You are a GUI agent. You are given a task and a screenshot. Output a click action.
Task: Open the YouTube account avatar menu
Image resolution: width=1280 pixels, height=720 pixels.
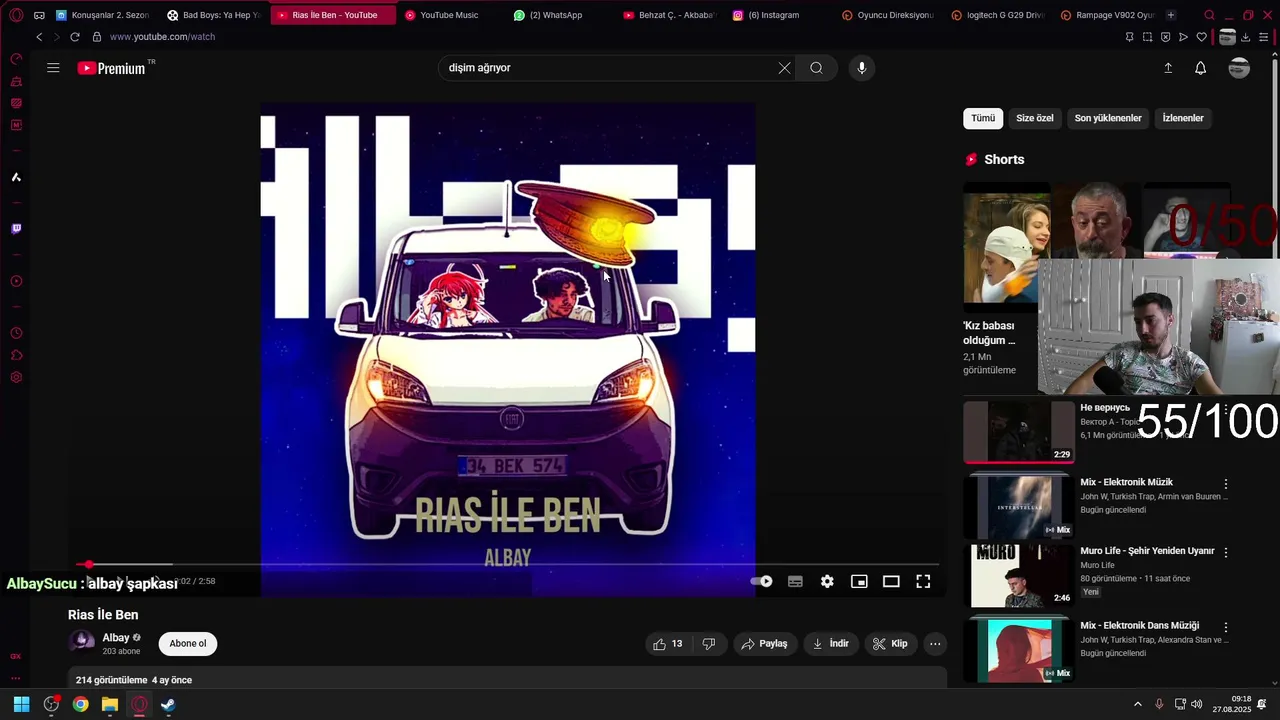1239,68
